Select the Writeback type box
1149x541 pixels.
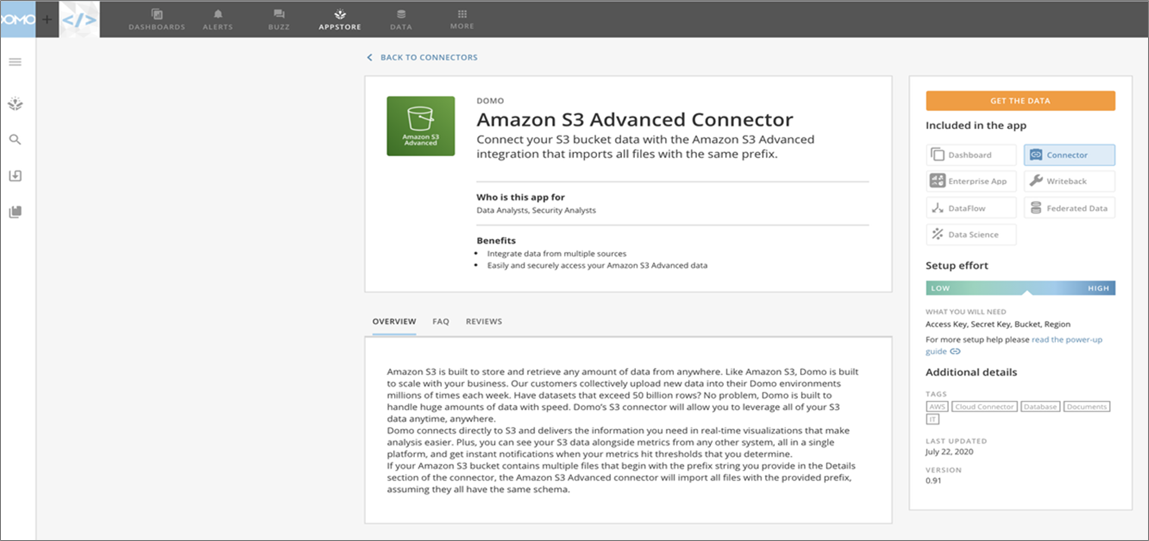(1069, 181)
